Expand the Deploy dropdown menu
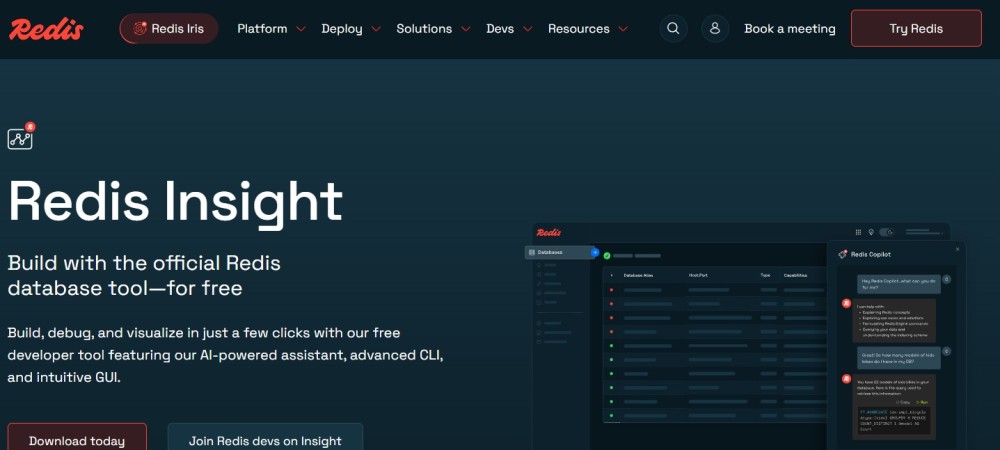Image resolution: width=1000 pixels, height=450 pixels. (351, 29)
